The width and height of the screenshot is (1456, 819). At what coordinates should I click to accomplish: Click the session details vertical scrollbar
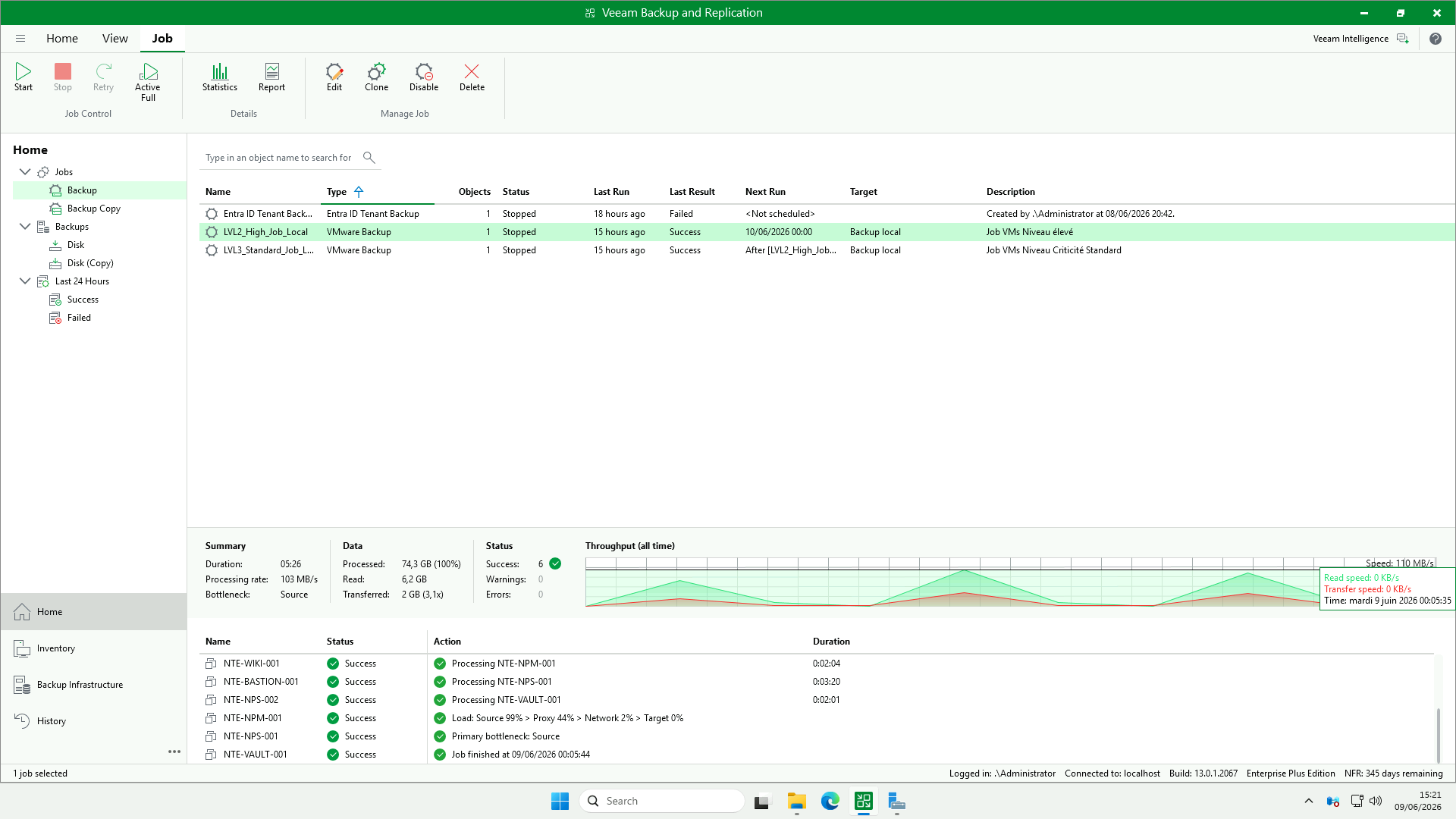click(1438, 734)
